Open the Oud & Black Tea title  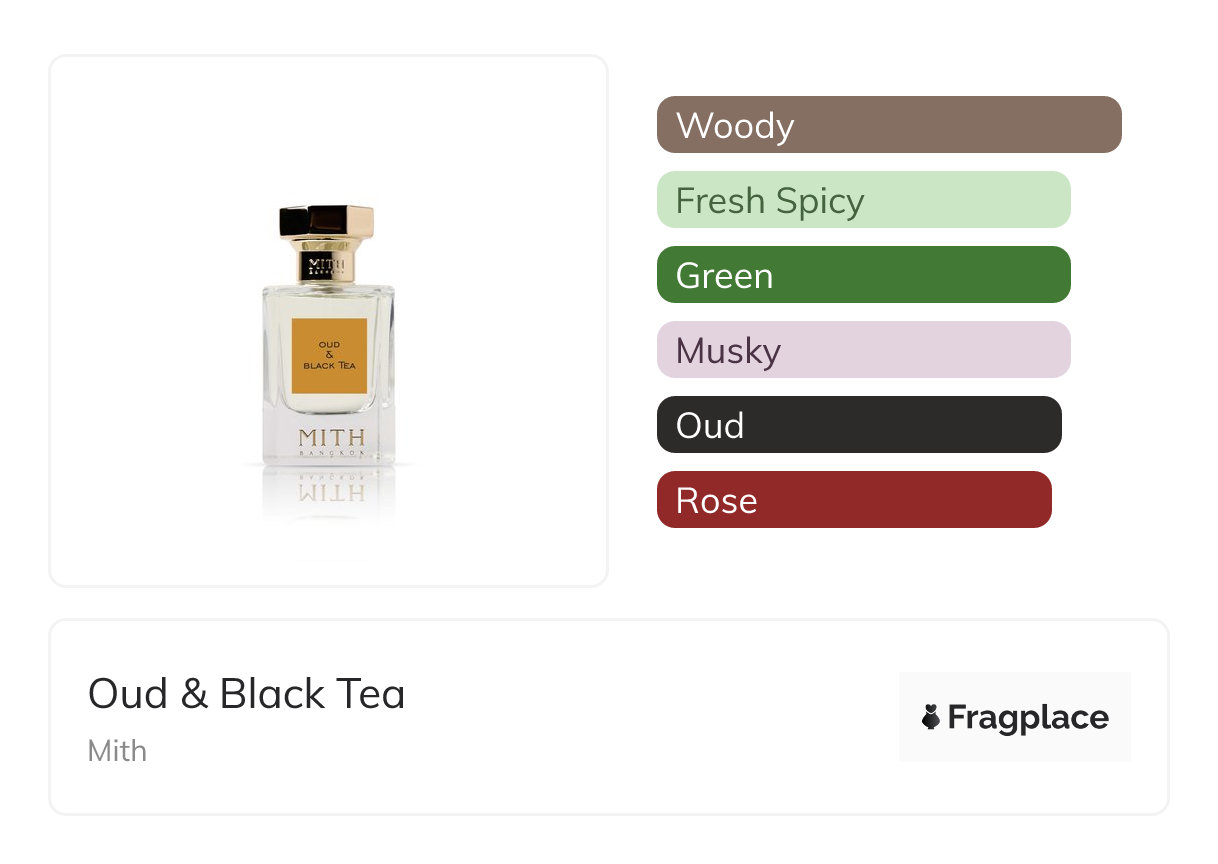(246, 694)
